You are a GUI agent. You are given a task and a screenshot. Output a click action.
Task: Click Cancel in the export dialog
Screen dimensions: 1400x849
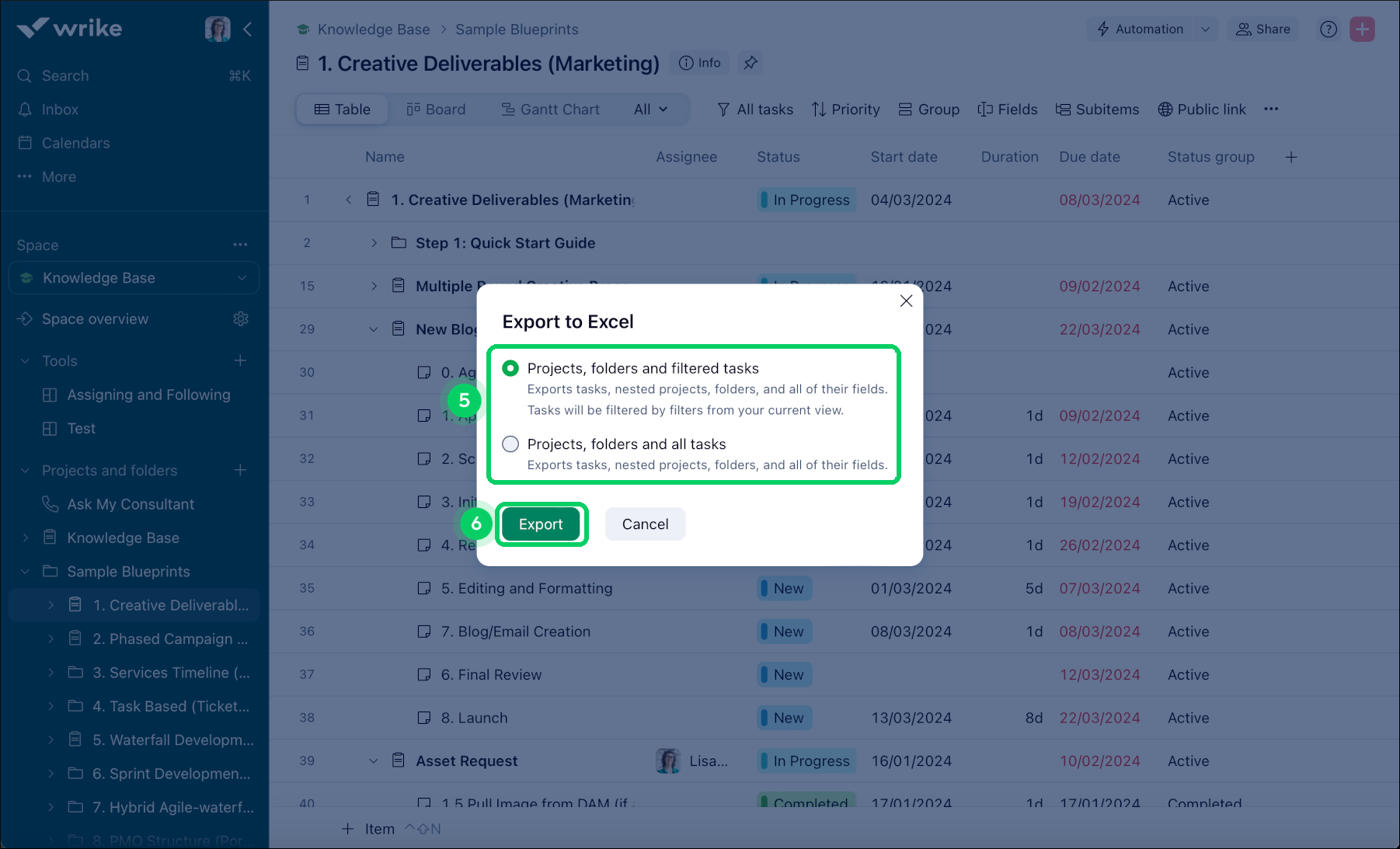coord(645,524)
